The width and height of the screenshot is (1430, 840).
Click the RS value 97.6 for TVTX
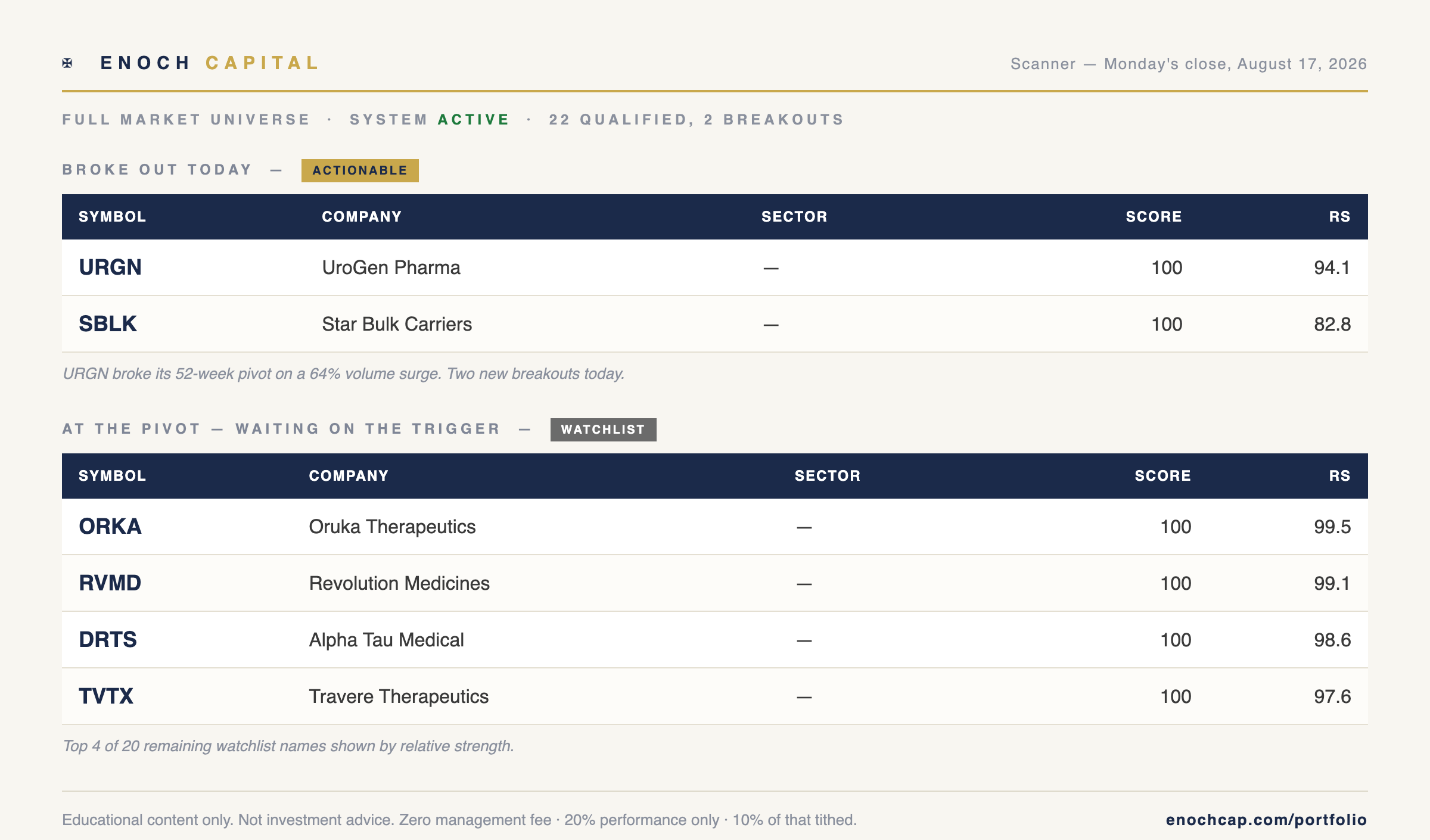pos(1332,696)
